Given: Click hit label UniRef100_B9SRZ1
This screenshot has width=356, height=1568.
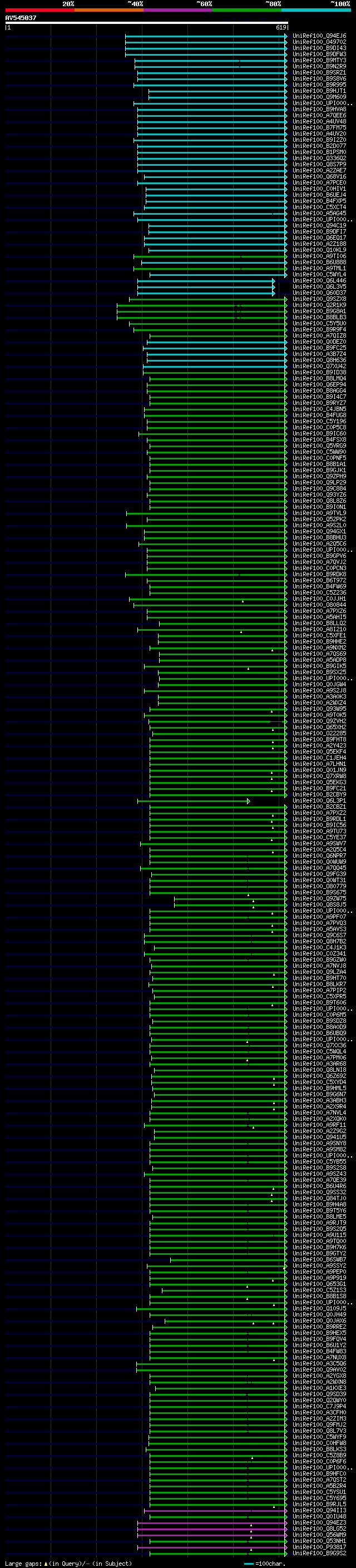Looking at the screenshot, I should (x=319, y=72).
